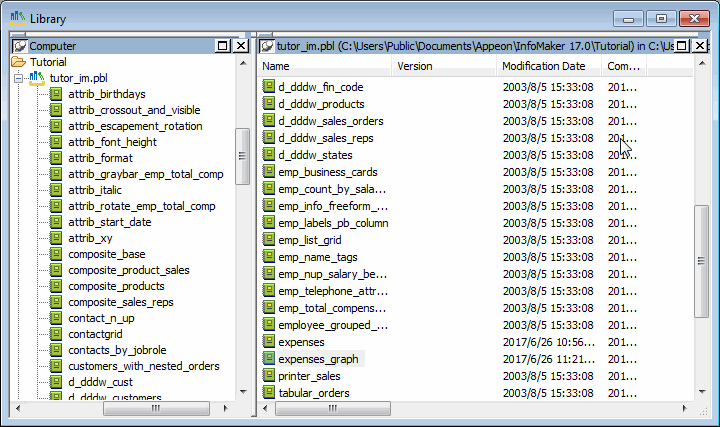Select emp_telephone_attr... in the list
Viewport: 720px width, 427px height.
333,291
